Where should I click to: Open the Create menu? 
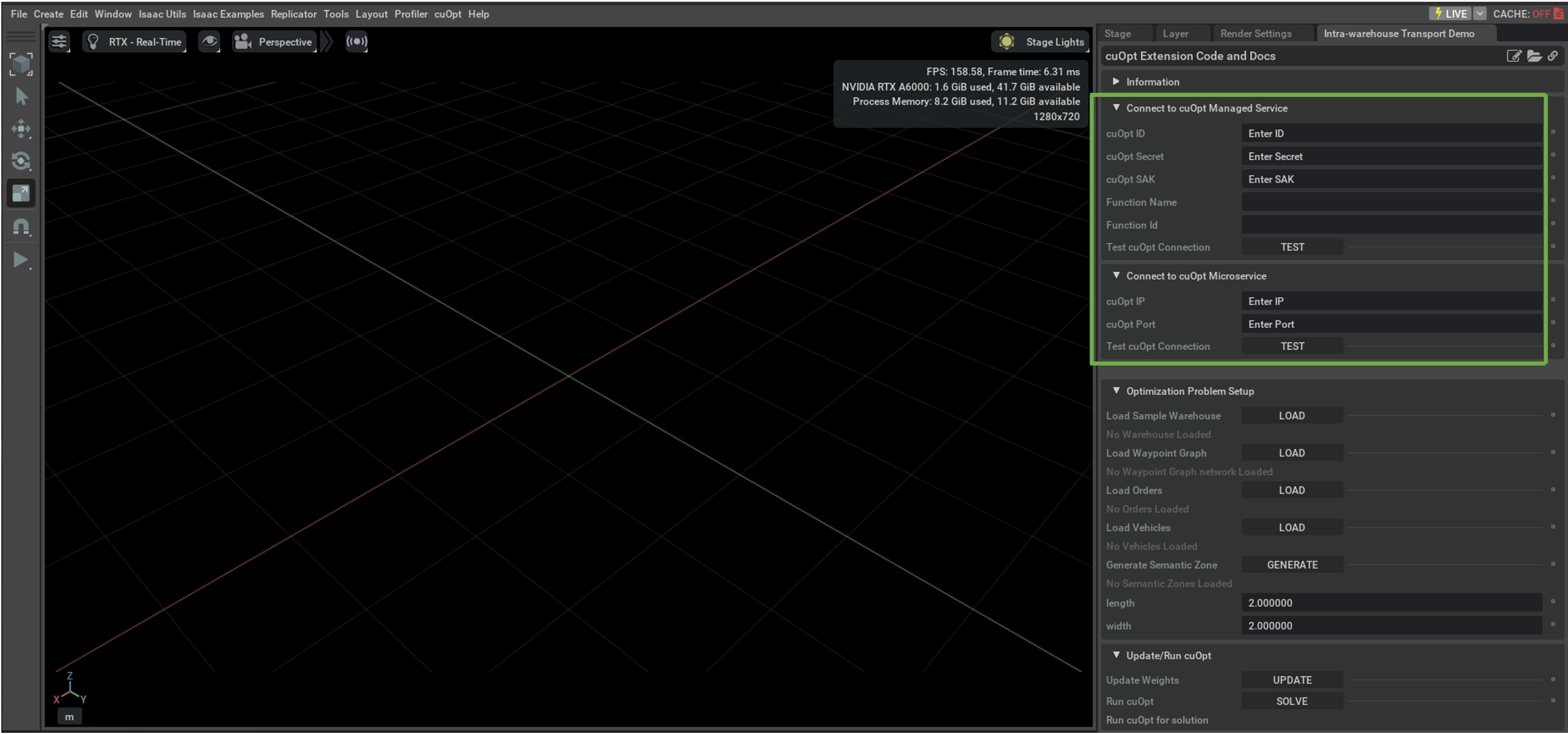(48, 13)
